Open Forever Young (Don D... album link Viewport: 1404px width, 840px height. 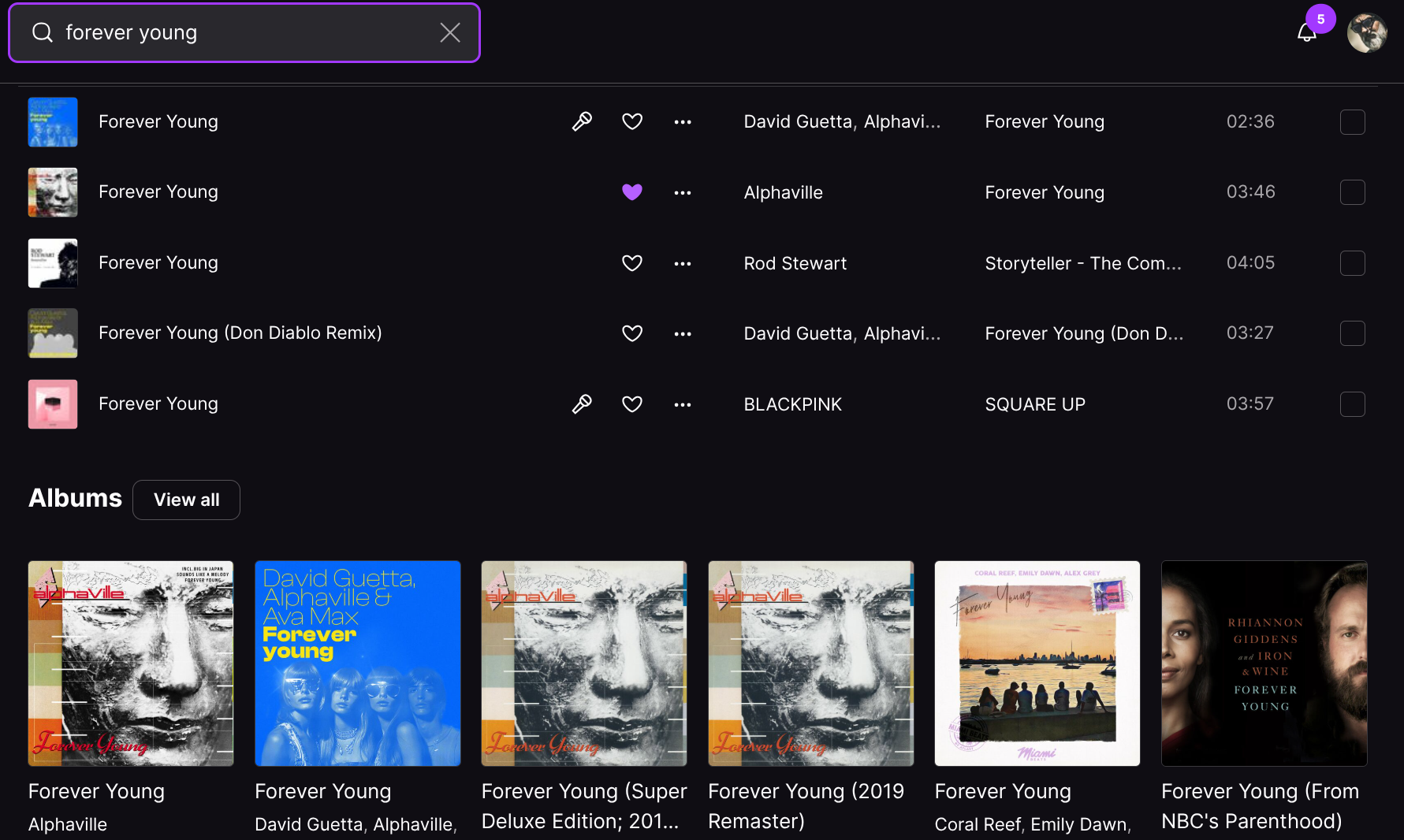click(1084, 333)
